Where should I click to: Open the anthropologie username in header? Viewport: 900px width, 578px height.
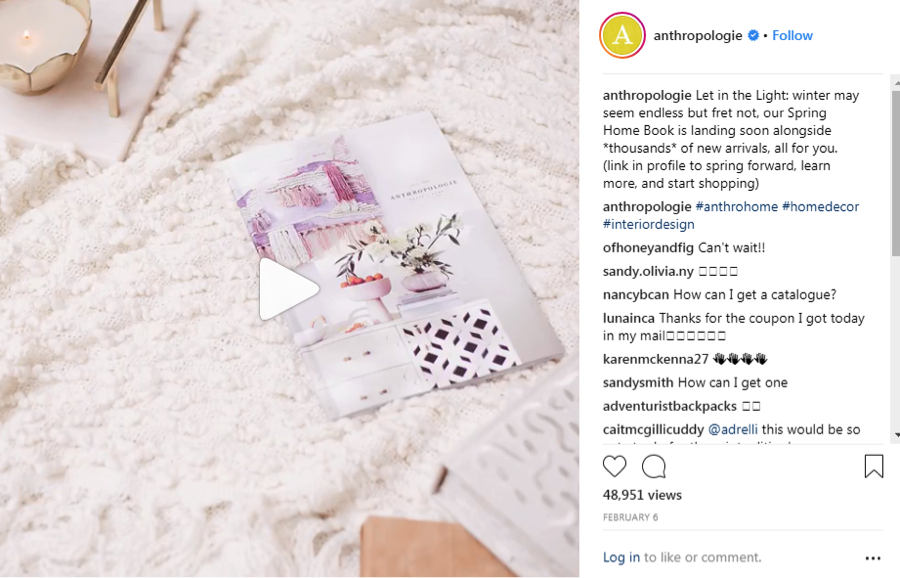[x=698, y=36]
